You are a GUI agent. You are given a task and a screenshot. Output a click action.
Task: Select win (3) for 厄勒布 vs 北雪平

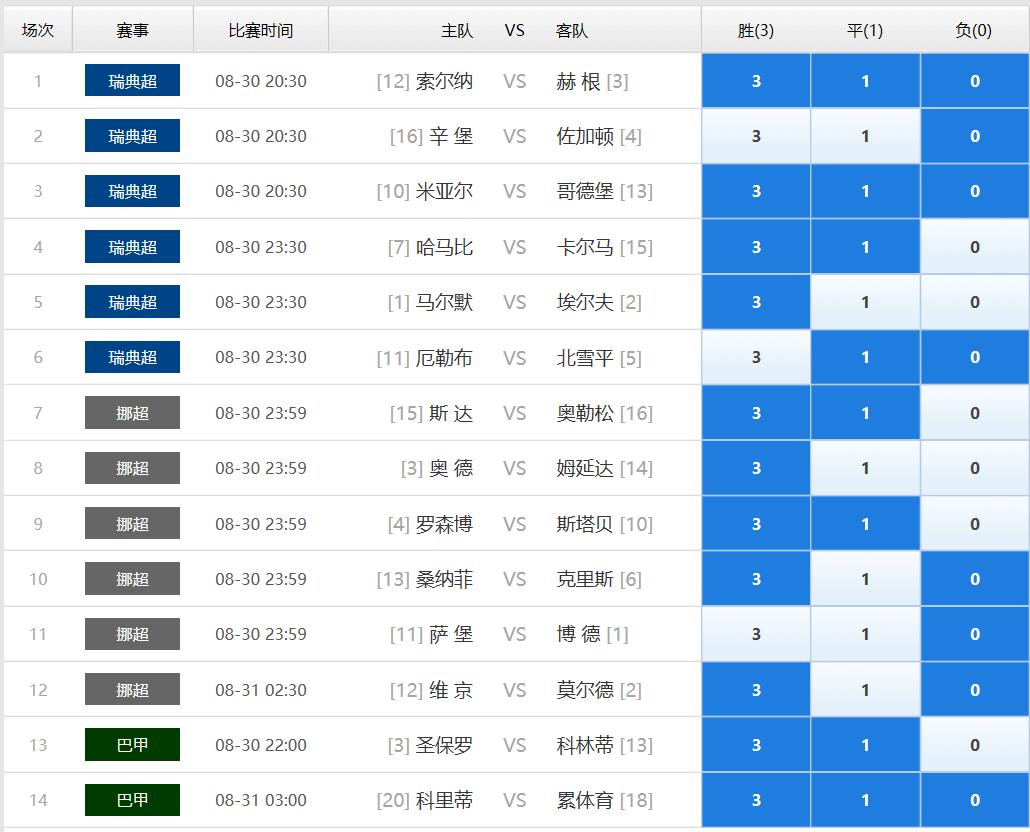[x=755, y=357]
